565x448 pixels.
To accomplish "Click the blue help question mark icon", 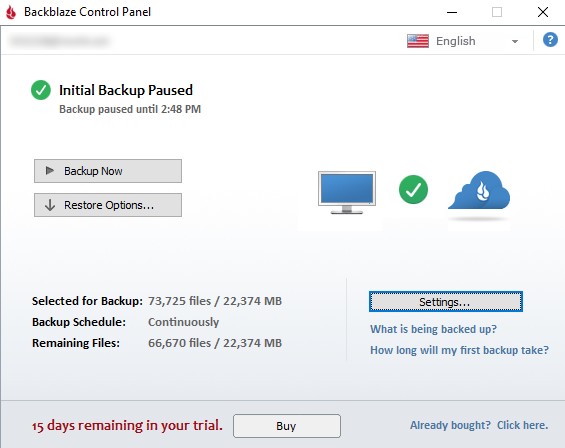I will [550, 40].
